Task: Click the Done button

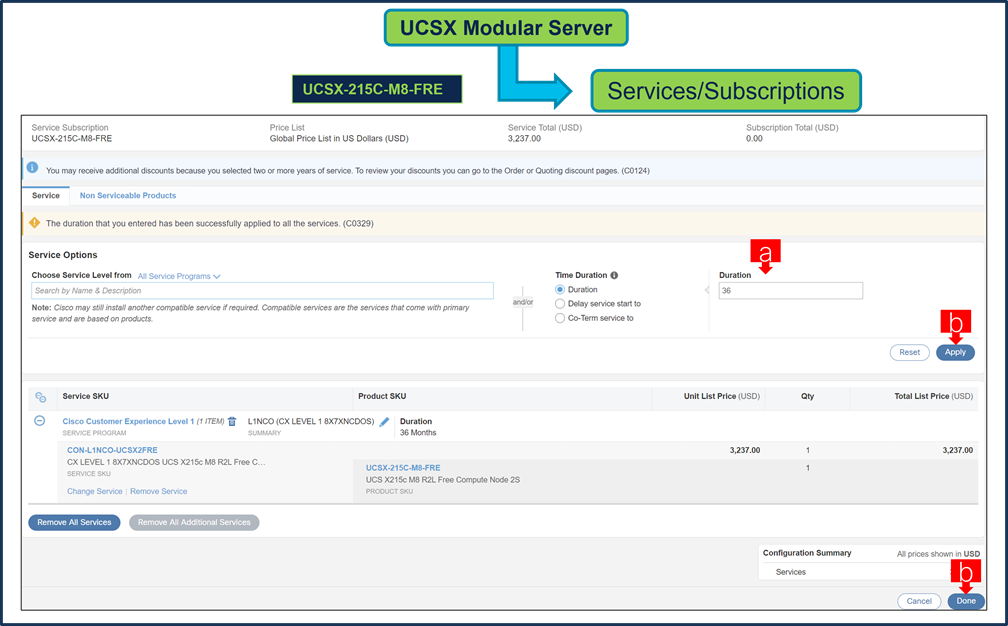Action: 966,602
